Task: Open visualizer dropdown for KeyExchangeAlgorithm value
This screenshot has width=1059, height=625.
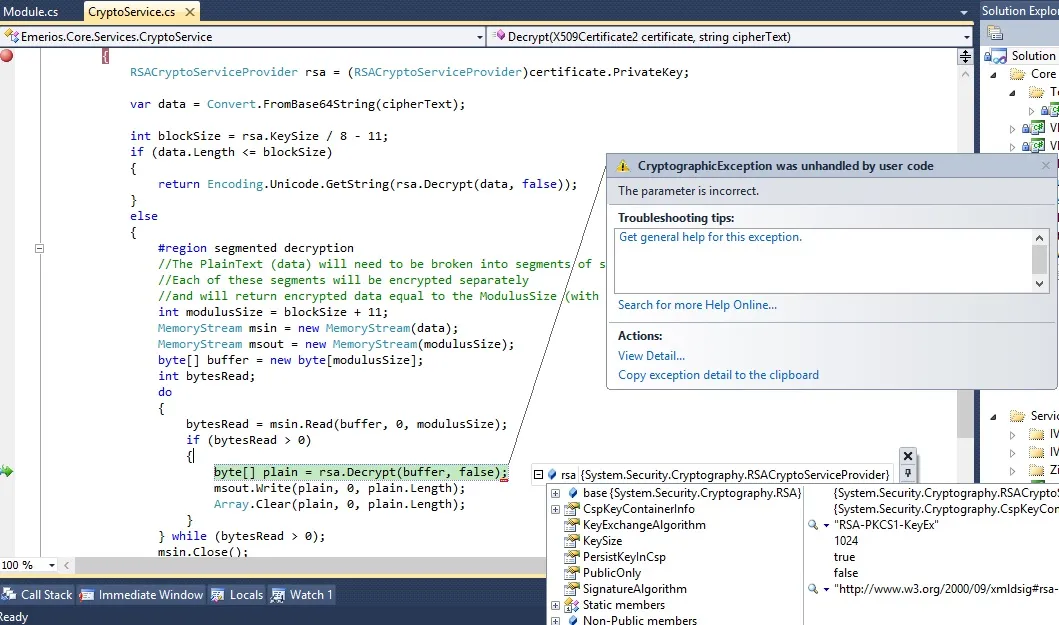Action: pyautogui.click(x=826, y=525)
